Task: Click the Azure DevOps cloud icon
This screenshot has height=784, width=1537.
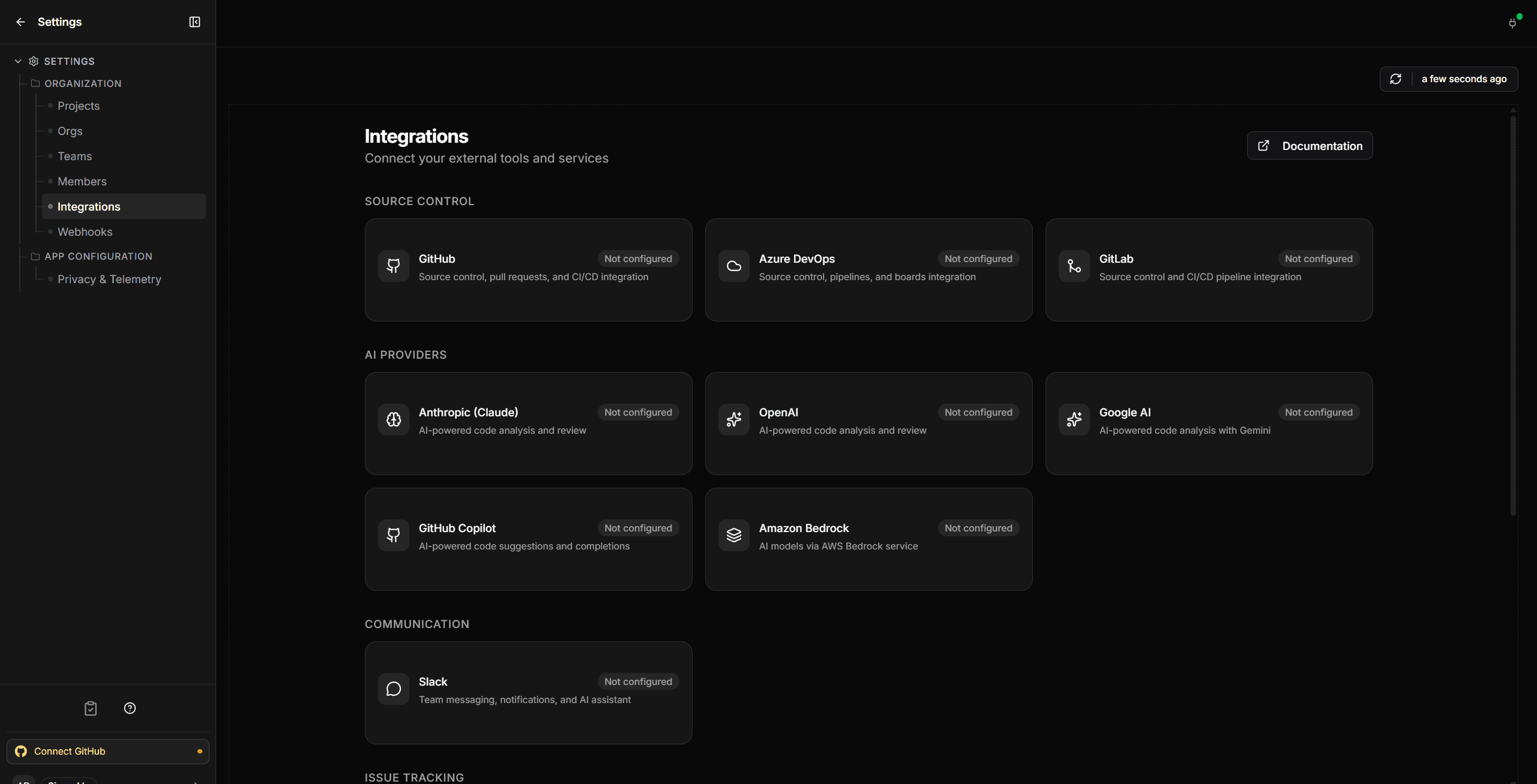Action: point(733,266)
